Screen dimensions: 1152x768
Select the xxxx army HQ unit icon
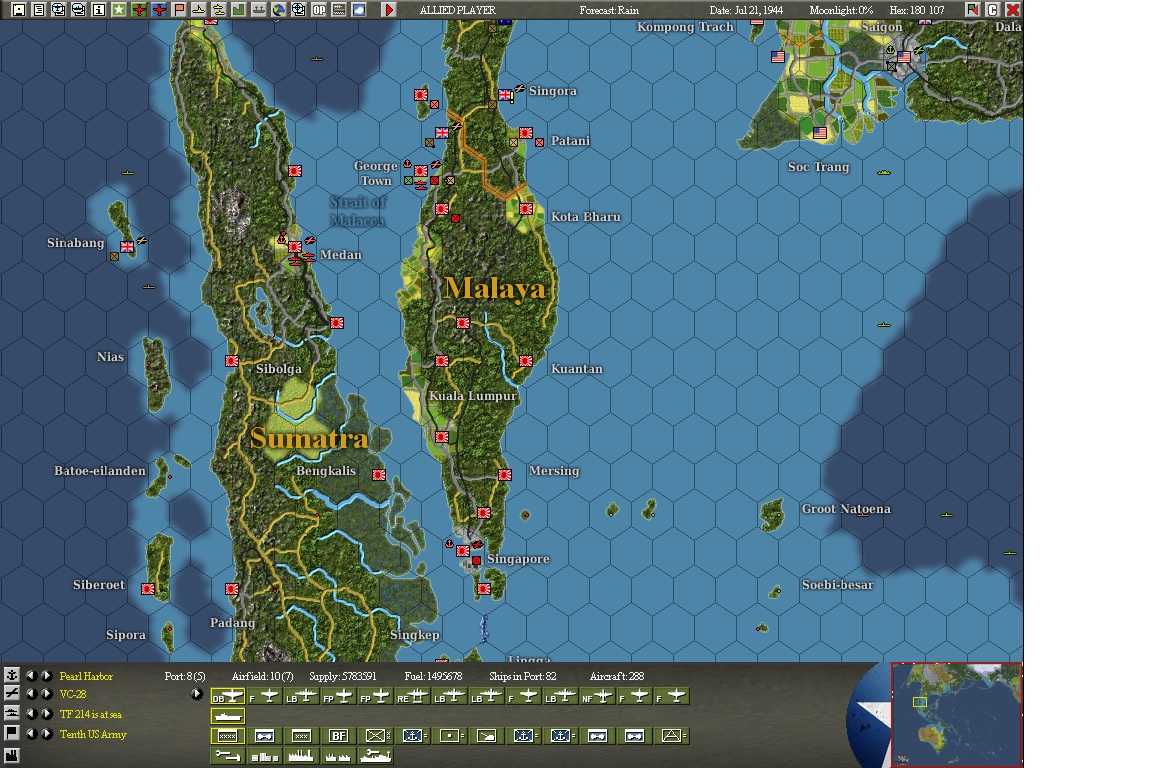228,736
